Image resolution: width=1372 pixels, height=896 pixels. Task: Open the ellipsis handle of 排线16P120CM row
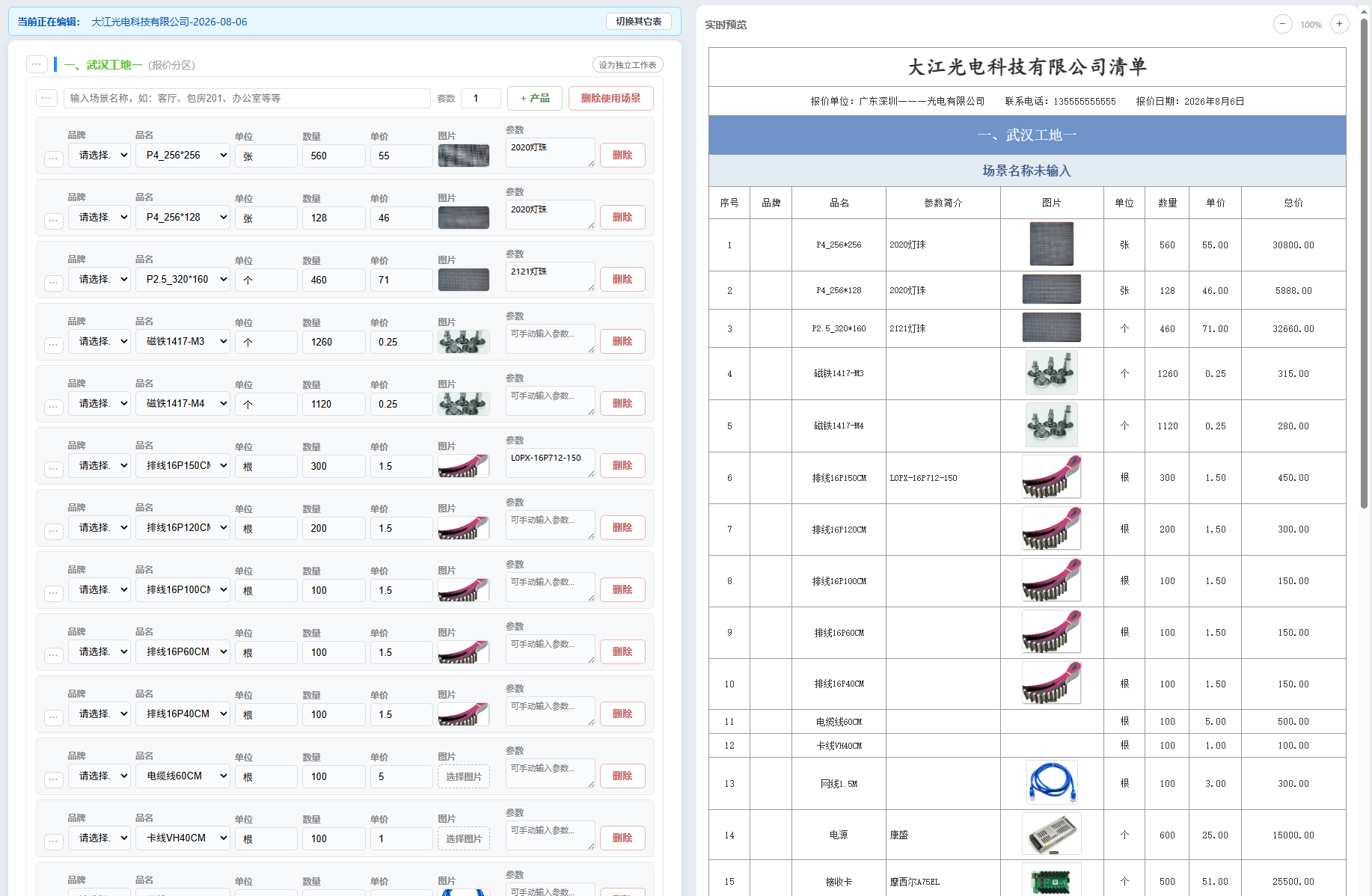[x=53, y=531]
